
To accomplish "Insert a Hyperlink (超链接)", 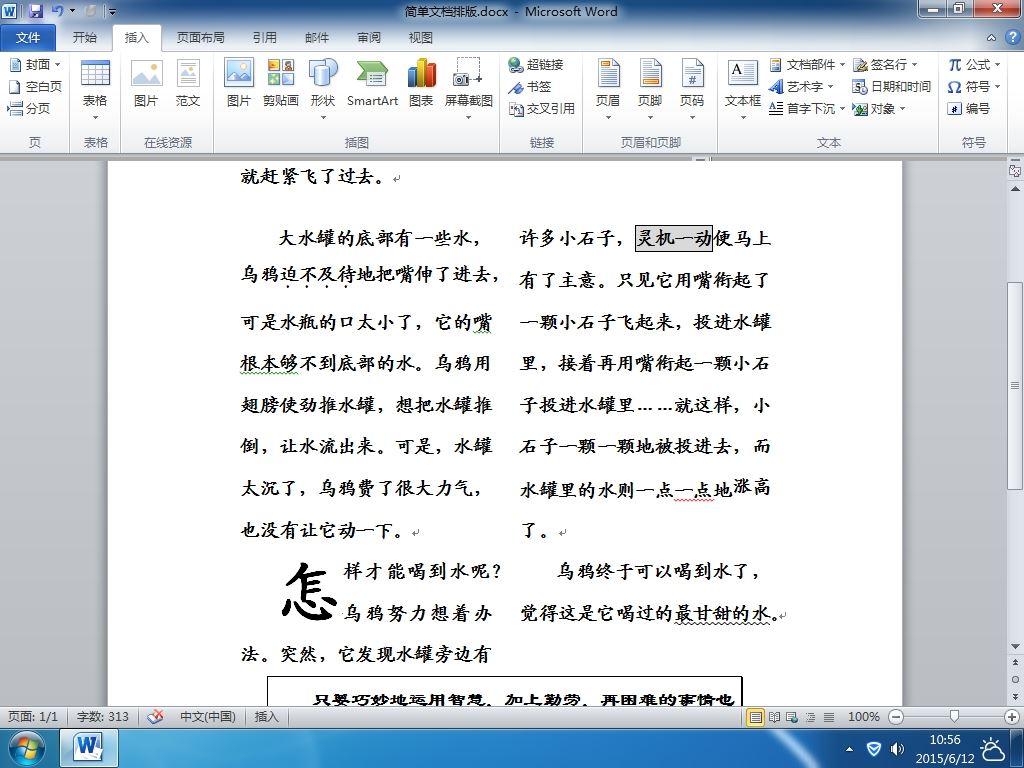I will click(x=536, y=64).
